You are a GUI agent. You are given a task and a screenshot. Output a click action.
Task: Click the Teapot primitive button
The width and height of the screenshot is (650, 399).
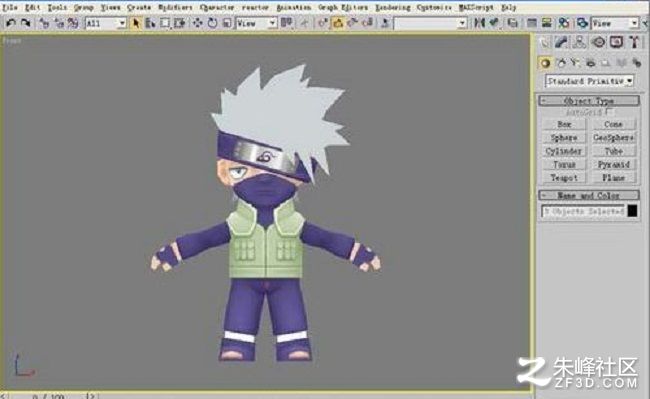(x=564, y=178)
